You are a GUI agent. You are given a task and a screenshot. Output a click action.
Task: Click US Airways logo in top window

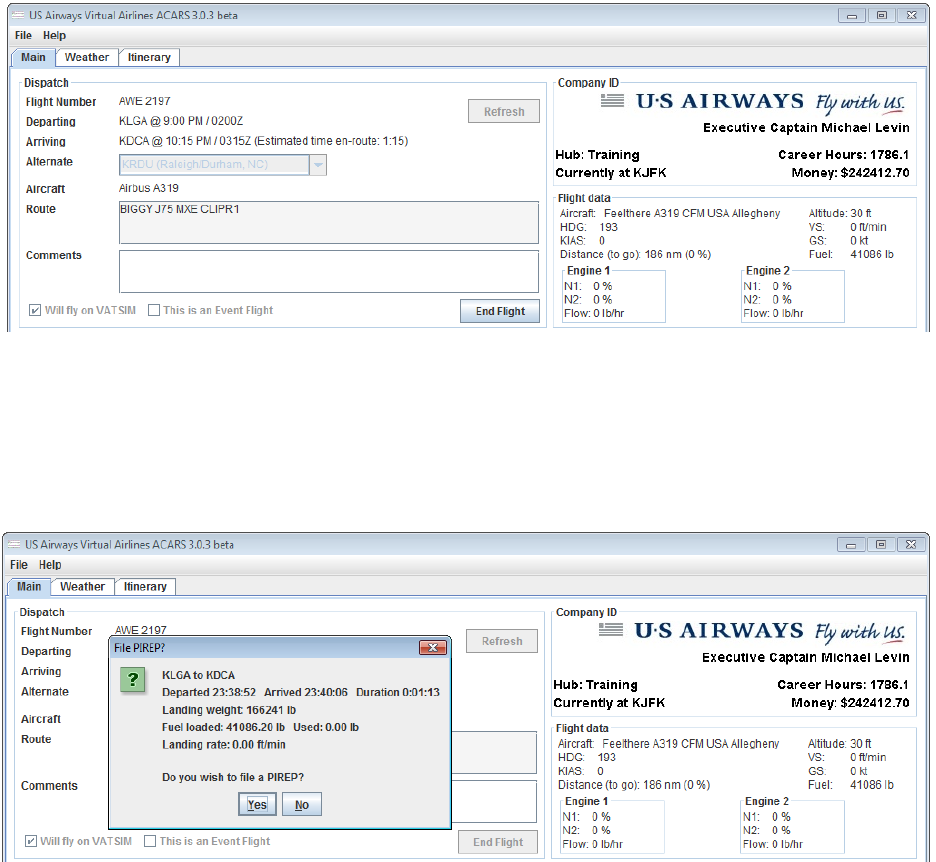click(752, 102)
